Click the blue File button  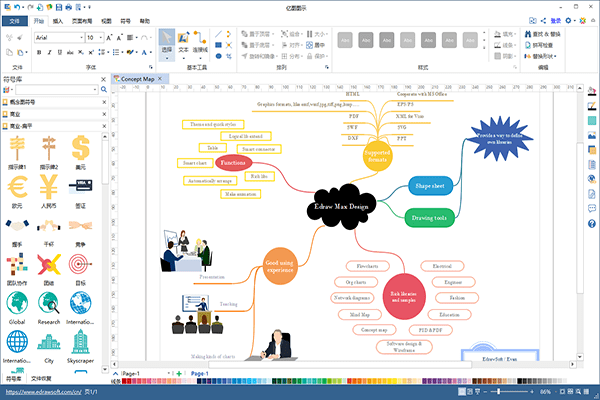click(x=15, y=21)
